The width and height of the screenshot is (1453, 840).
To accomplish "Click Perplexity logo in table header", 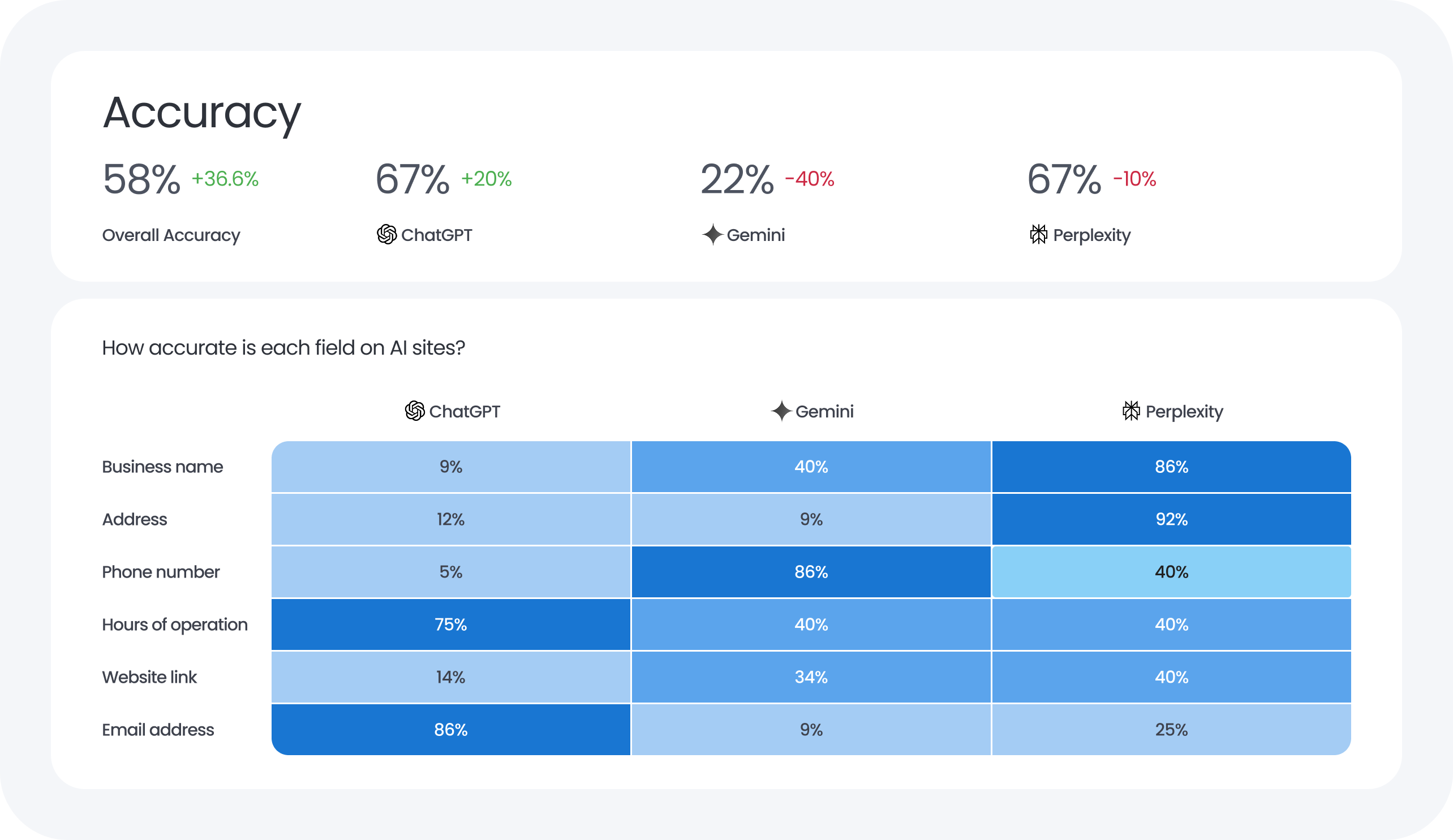I will click(1130, 411).
